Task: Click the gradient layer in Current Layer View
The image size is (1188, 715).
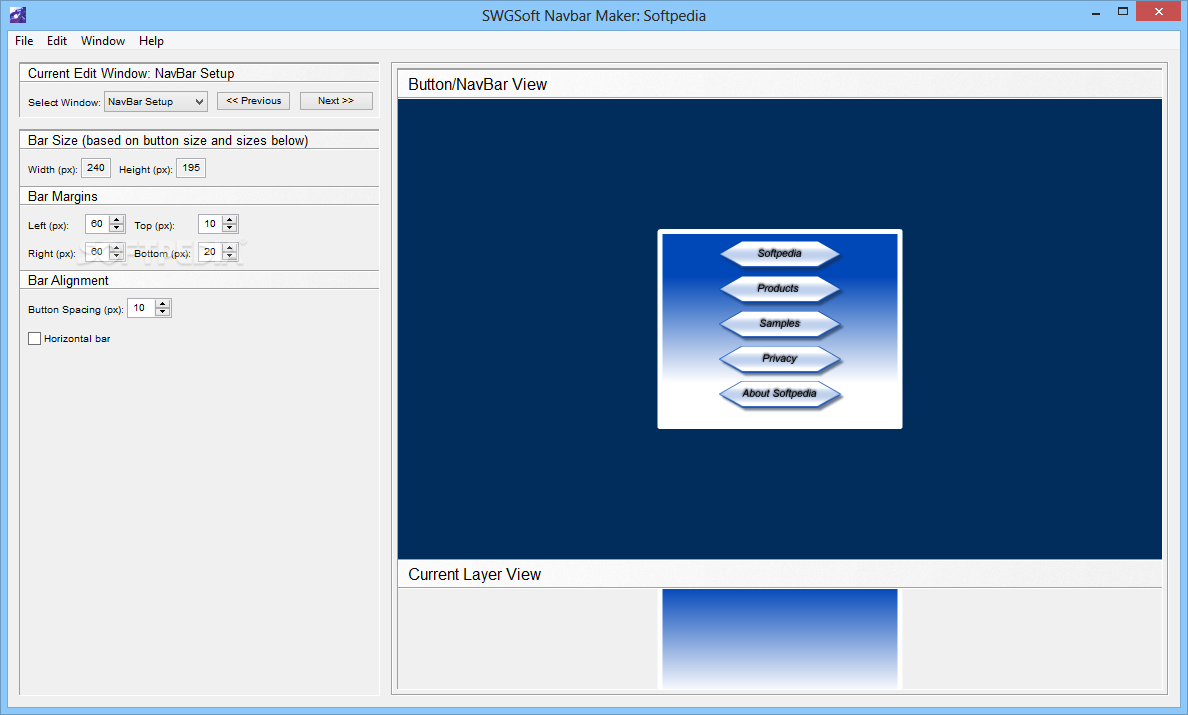Action: 780,639
